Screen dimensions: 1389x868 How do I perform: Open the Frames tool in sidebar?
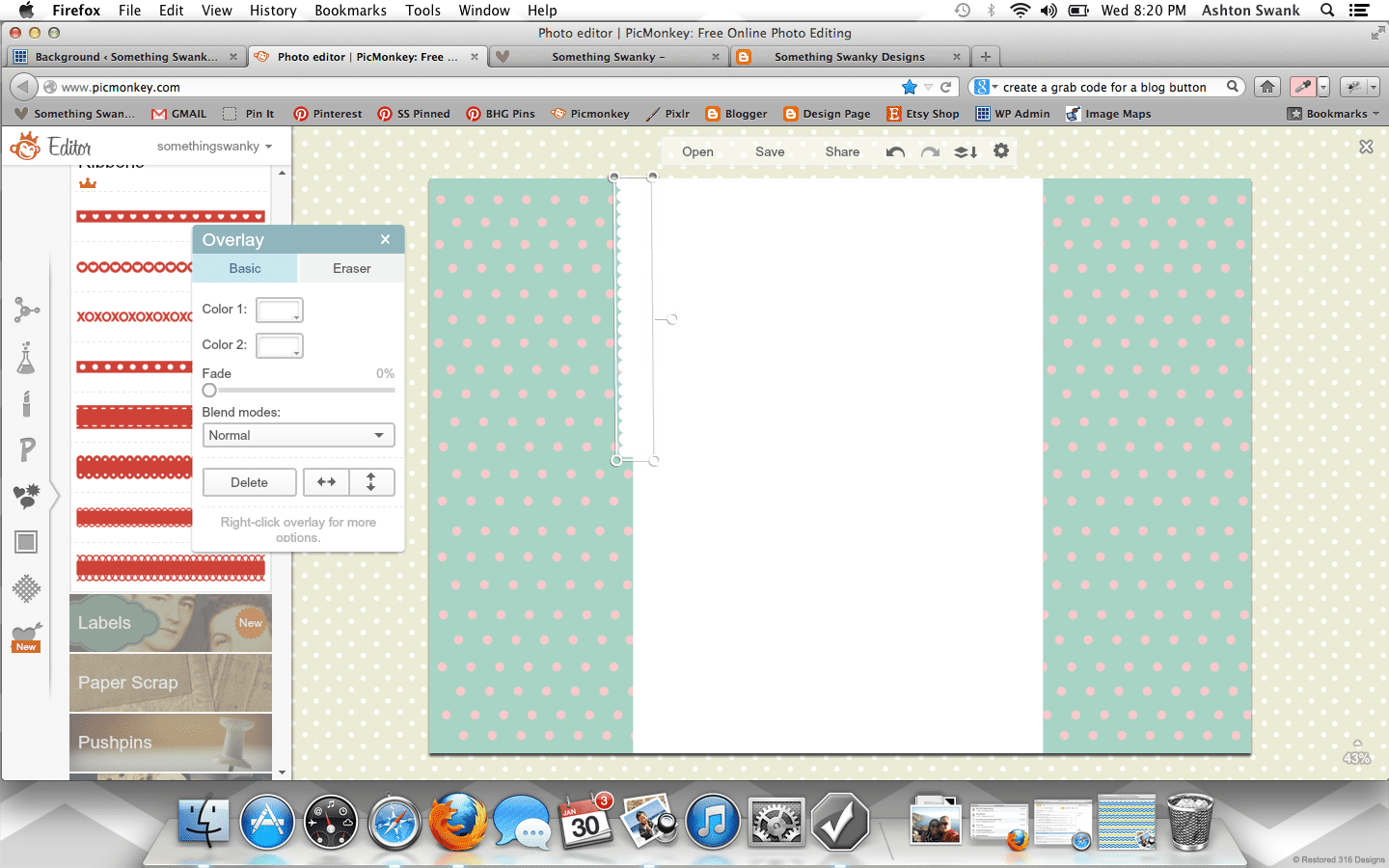point(26,542)
